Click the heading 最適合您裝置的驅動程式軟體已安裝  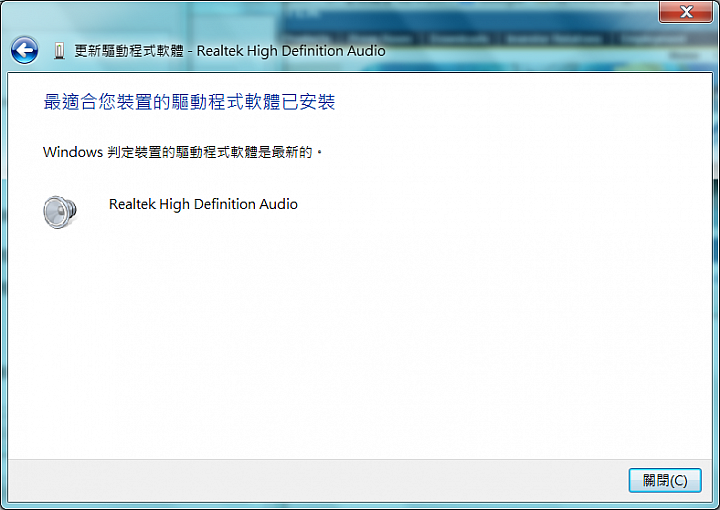[189, 102]
